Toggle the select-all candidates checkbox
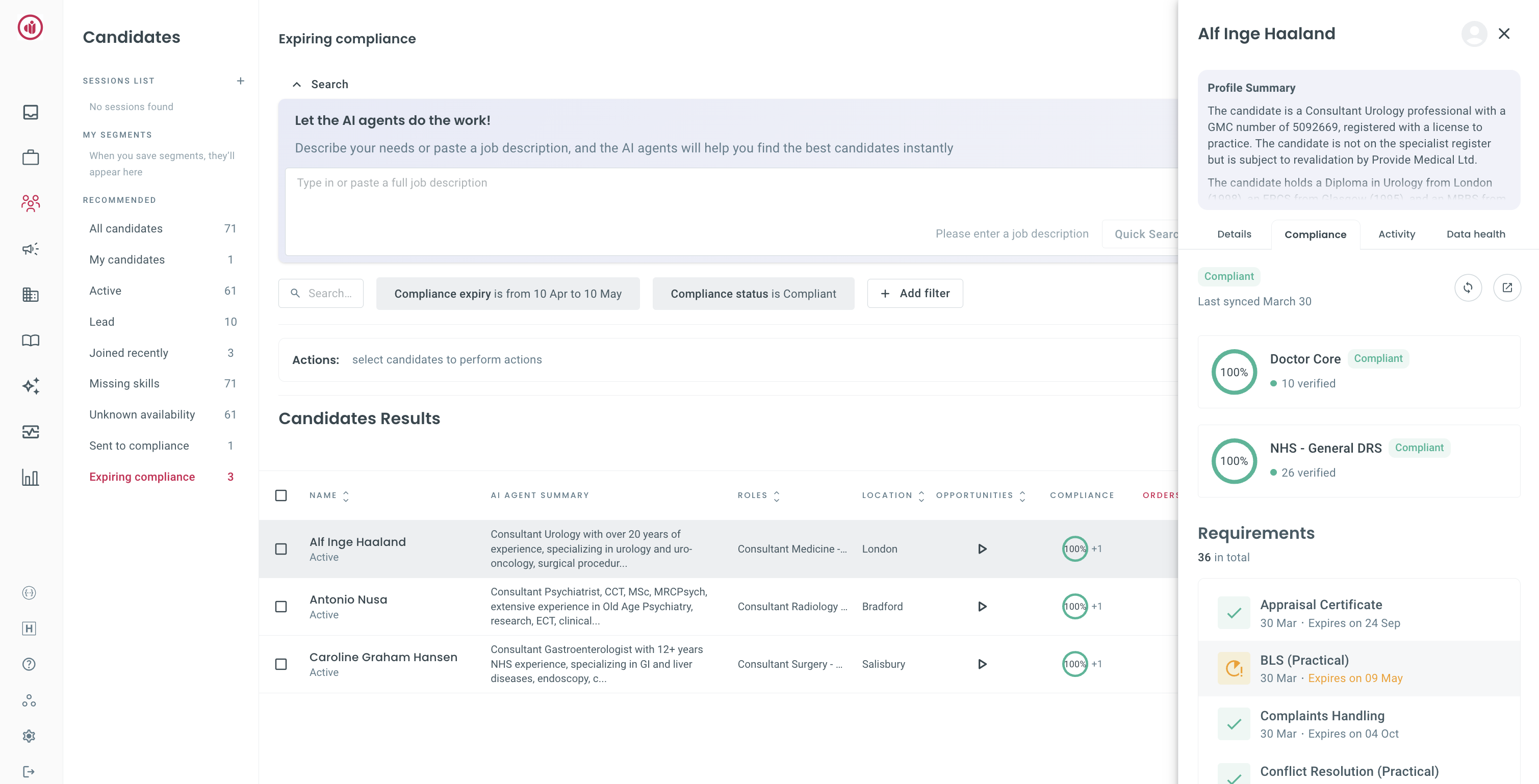This screenshot has height=784, width=1539. pyautogui.click(x=281, y=495)
